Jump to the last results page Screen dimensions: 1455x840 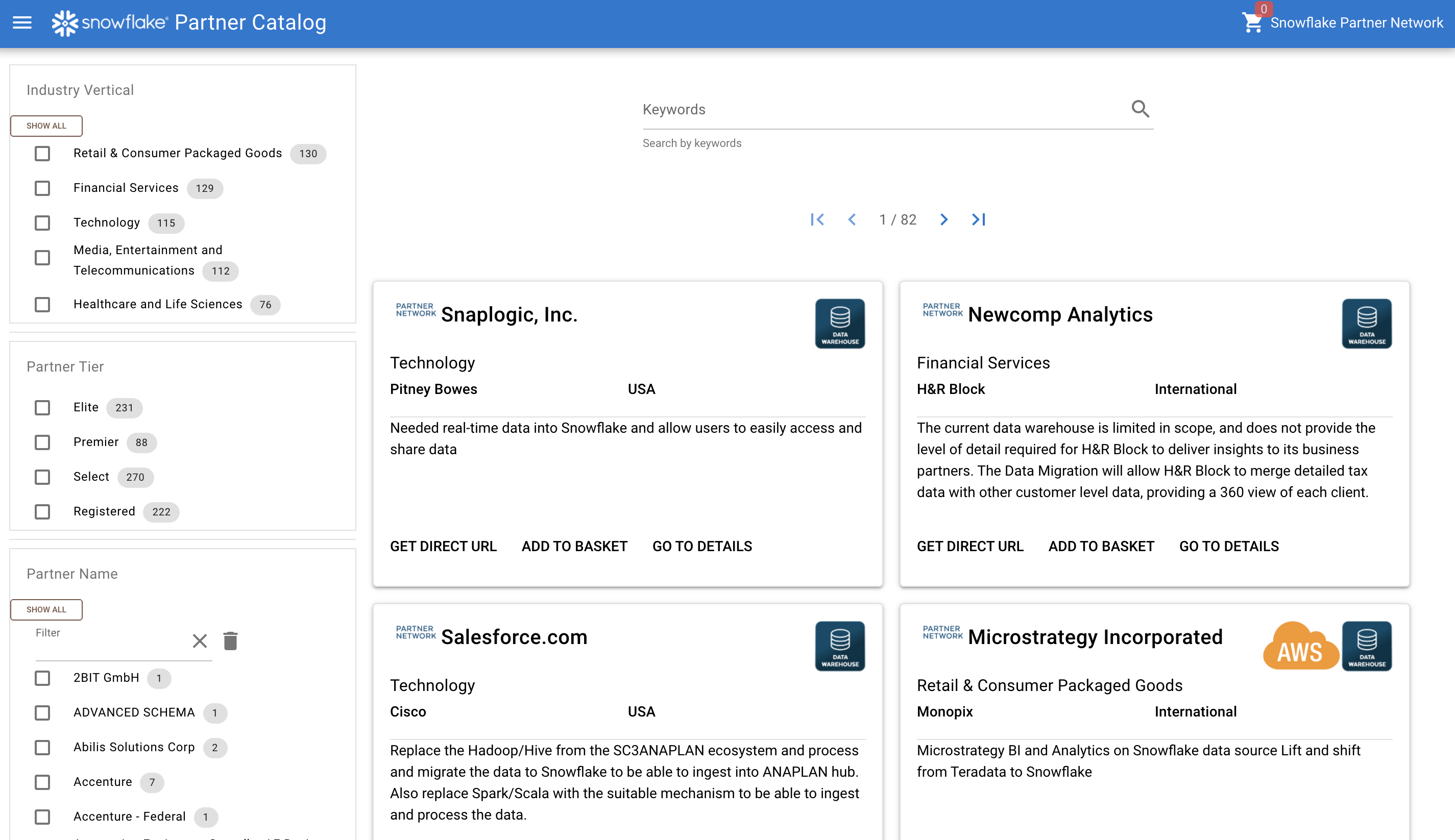click(978, 220)
